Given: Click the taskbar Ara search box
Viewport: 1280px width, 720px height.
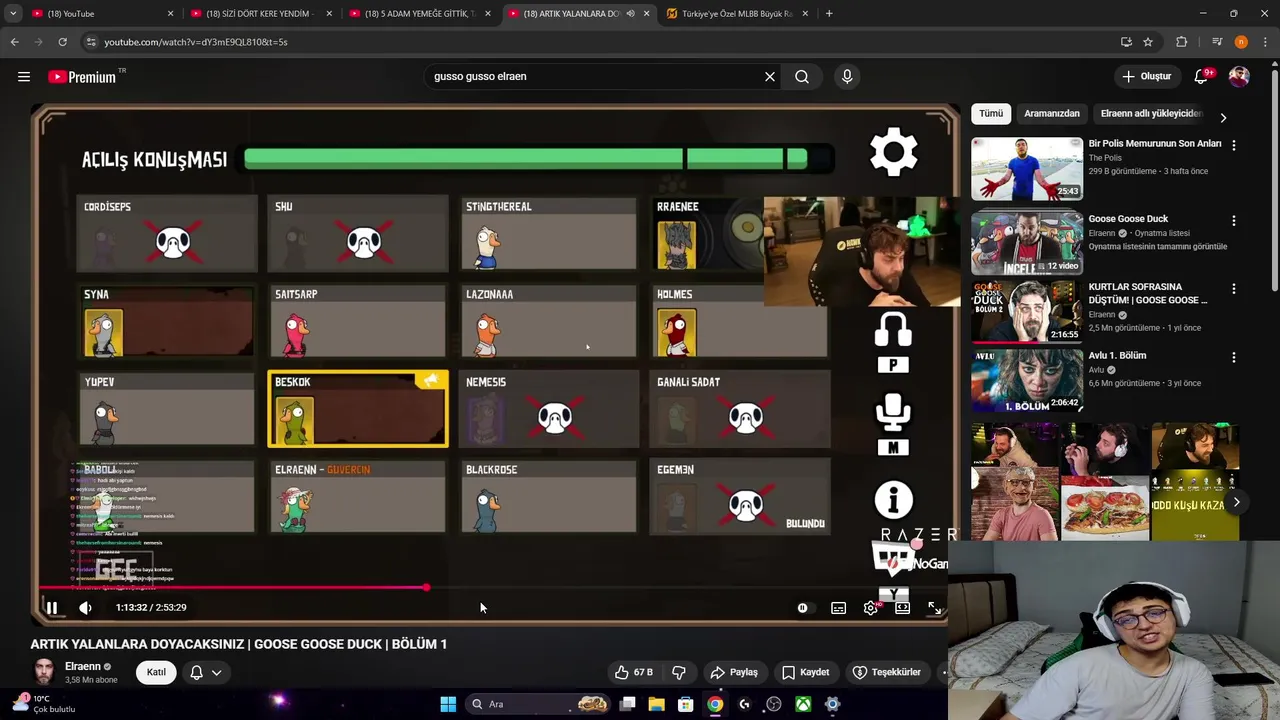Looking at the screenshot, I should tap(539, 704).
